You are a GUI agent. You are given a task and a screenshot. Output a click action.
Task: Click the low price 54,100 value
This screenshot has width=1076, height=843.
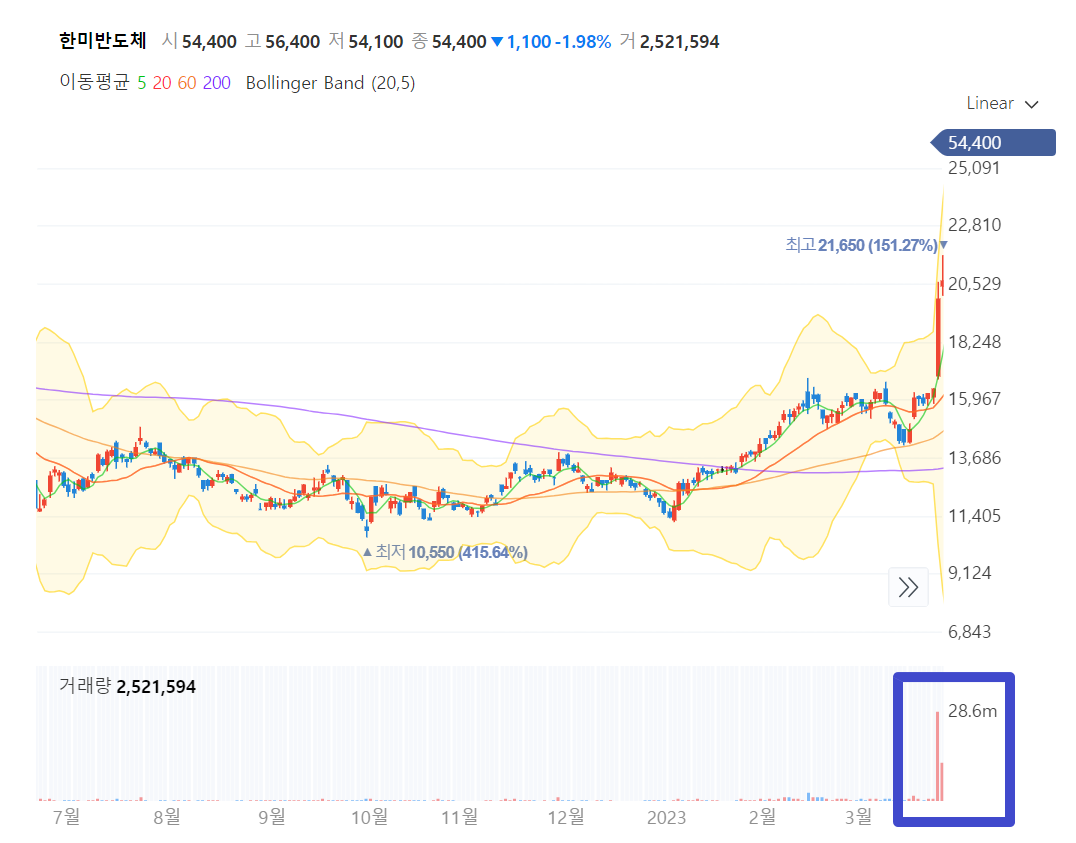(x=375, y=42)
